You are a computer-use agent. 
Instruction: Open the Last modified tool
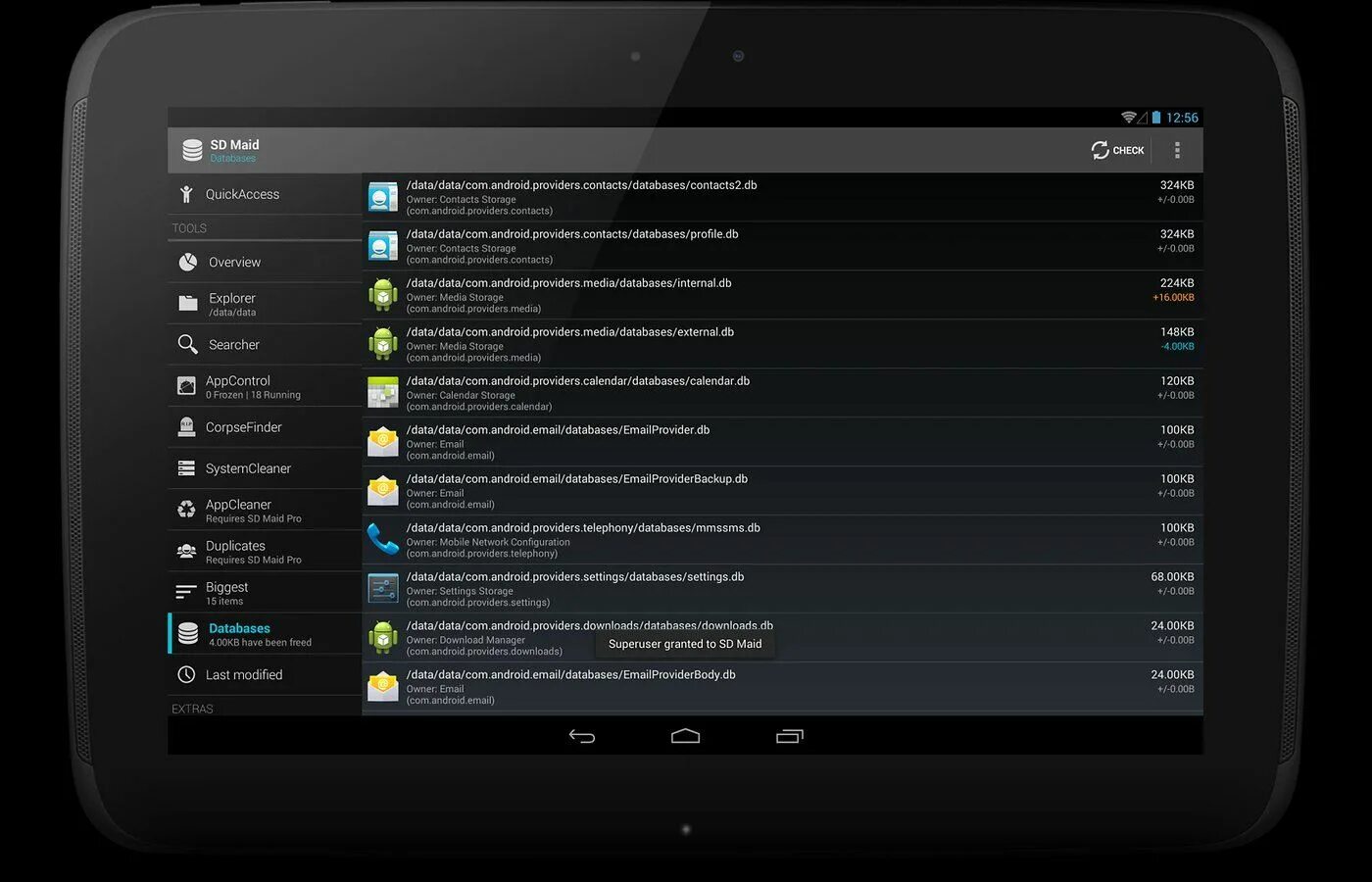(x=265, y=674)
